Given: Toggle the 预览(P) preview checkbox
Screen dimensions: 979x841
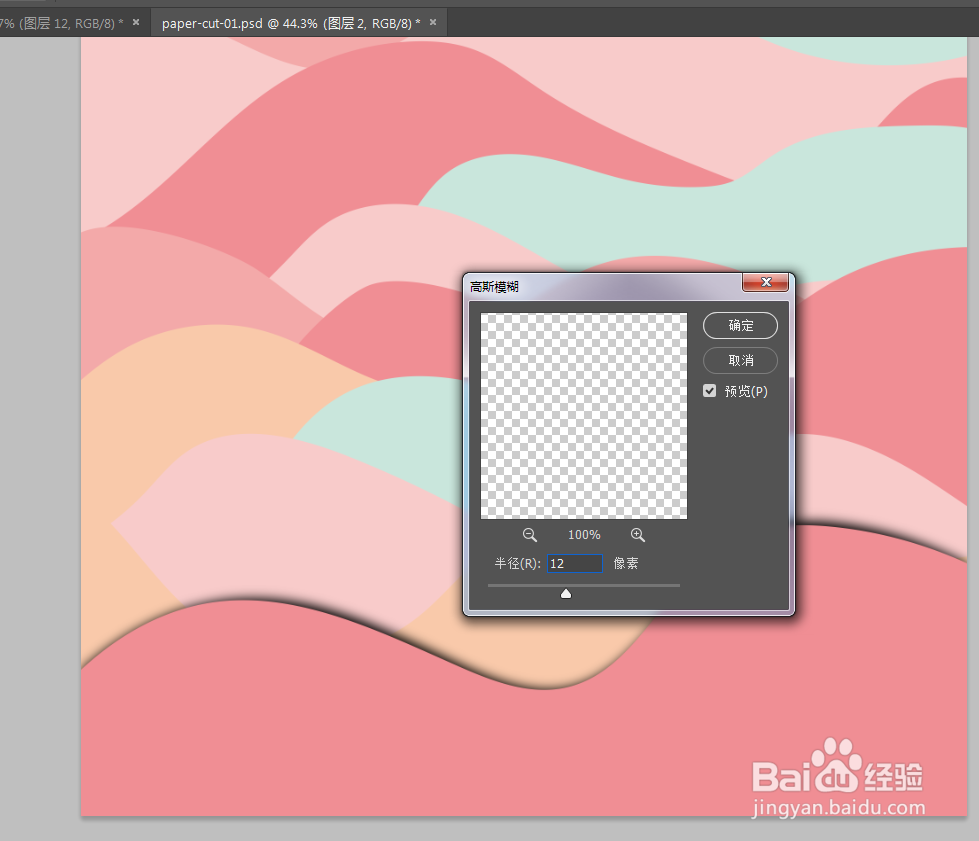Looking at the screenshot, I should (x=709, y=391).
